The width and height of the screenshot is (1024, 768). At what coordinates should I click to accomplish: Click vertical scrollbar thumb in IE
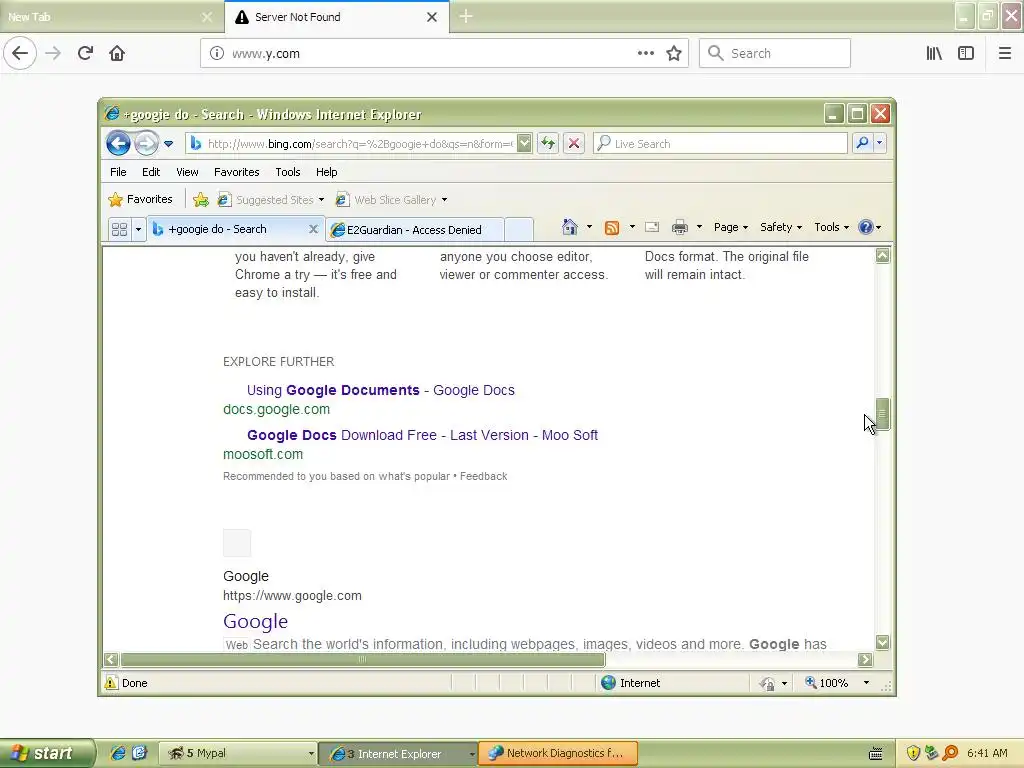[x=882, y=413]
